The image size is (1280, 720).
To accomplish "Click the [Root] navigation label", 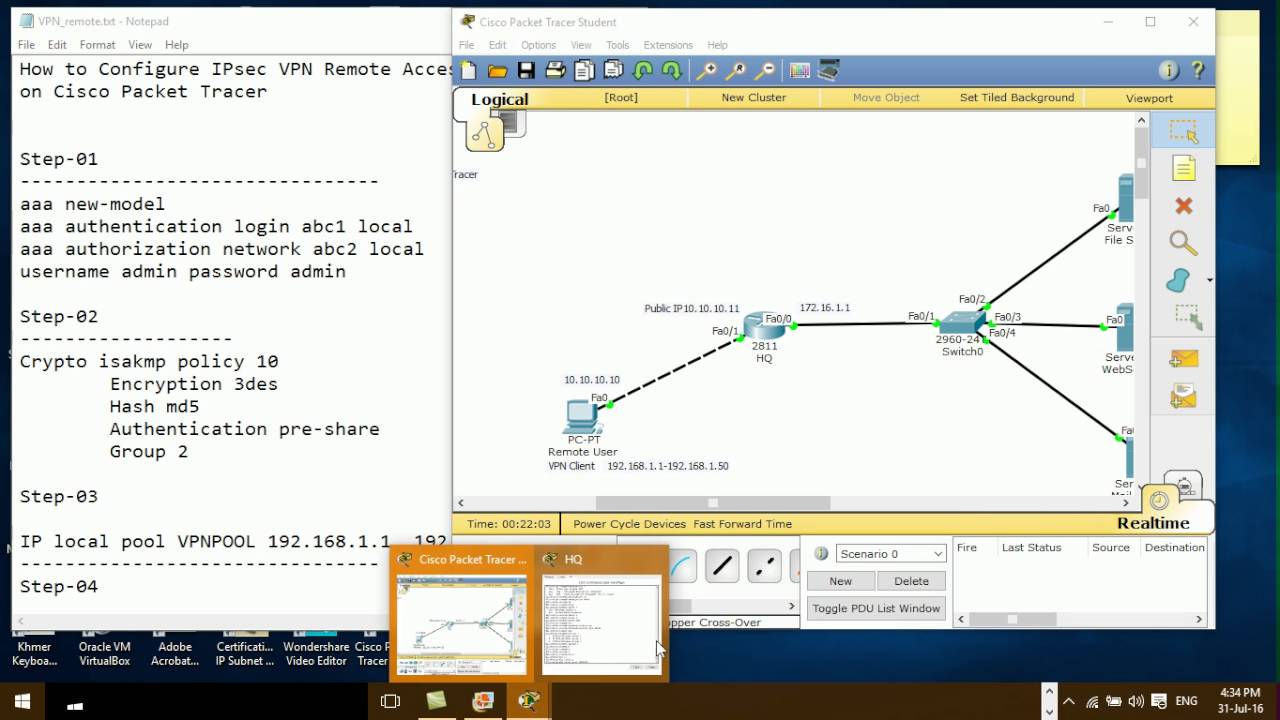I will point(621,98).
